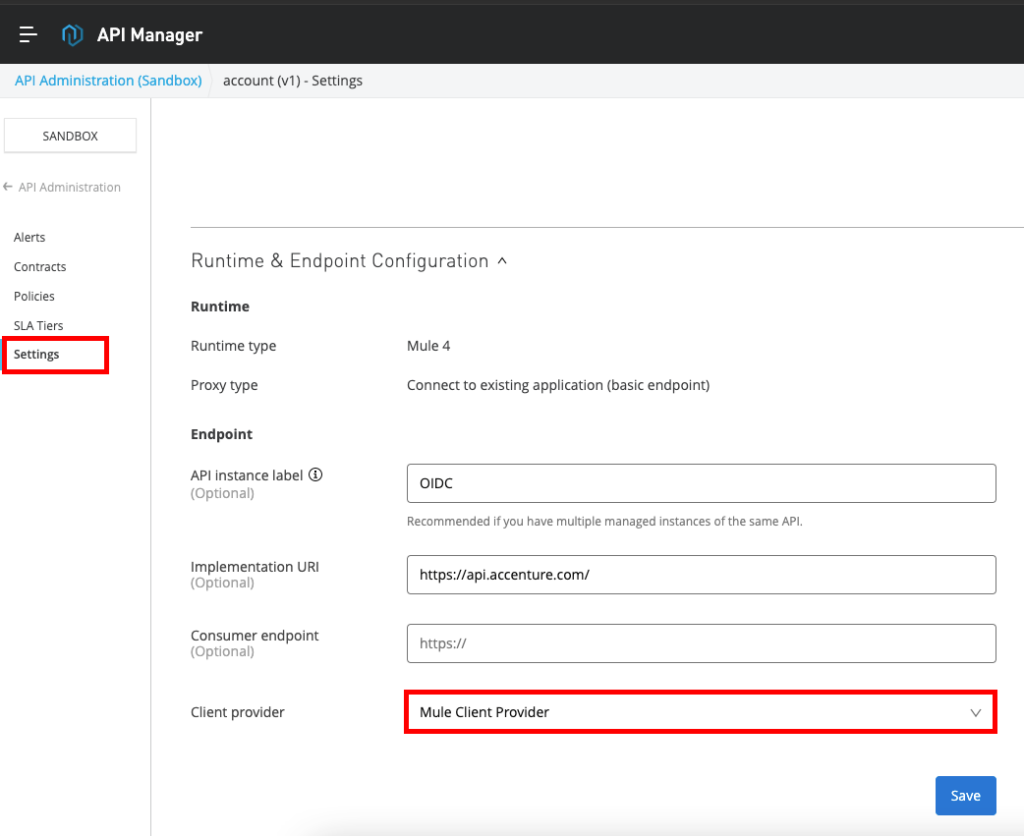Click the Save button
The image size is (1024, 836).
tap(965, 795)
